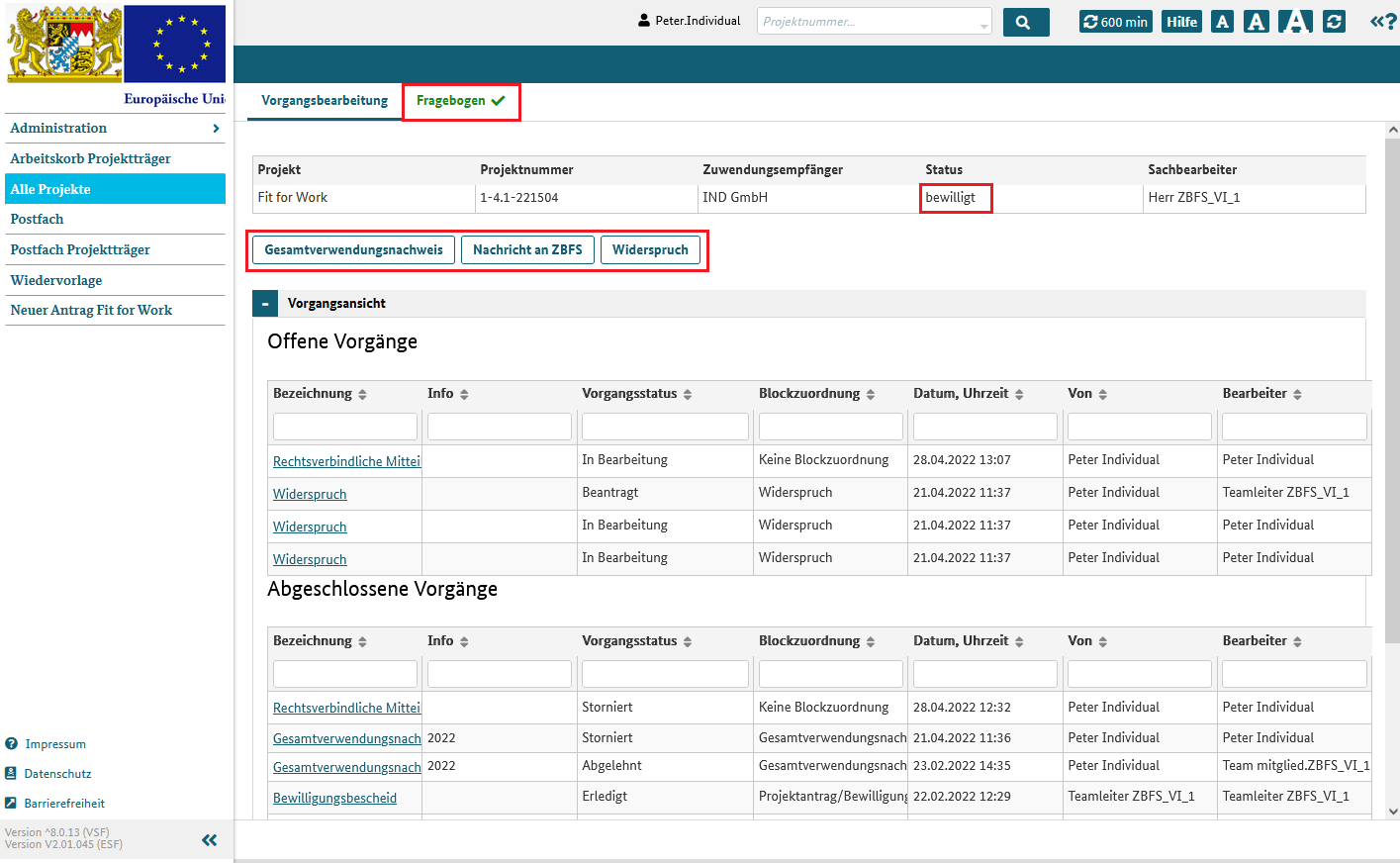Click the Peter.Individual user icon
The image size is (1400, 863).
(644, 21)
